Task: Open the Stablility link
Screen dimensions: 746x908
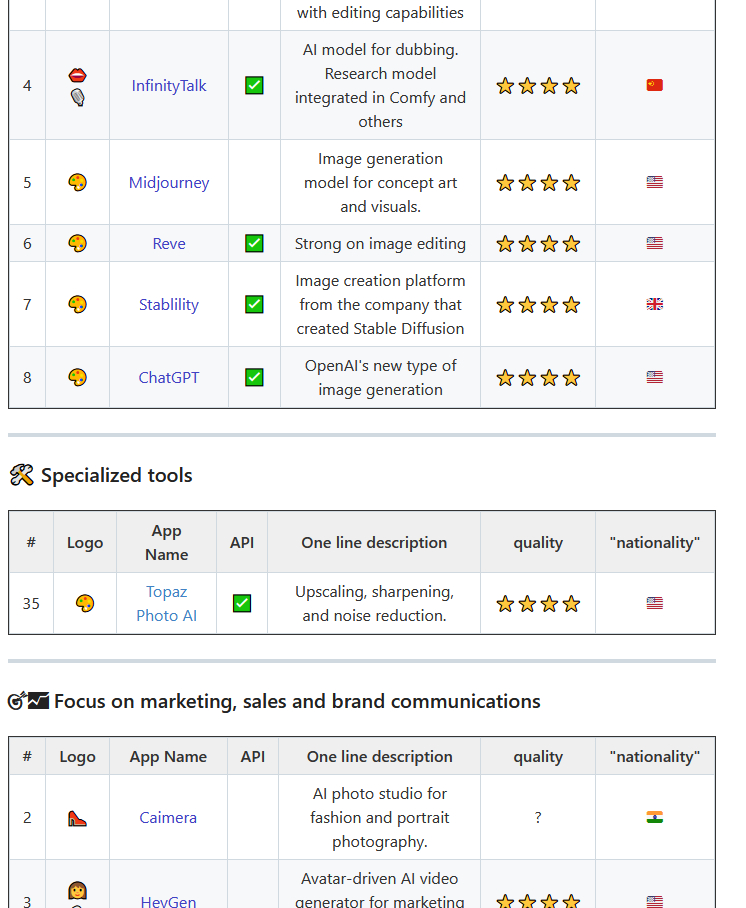Action: (x=169, y=305)
